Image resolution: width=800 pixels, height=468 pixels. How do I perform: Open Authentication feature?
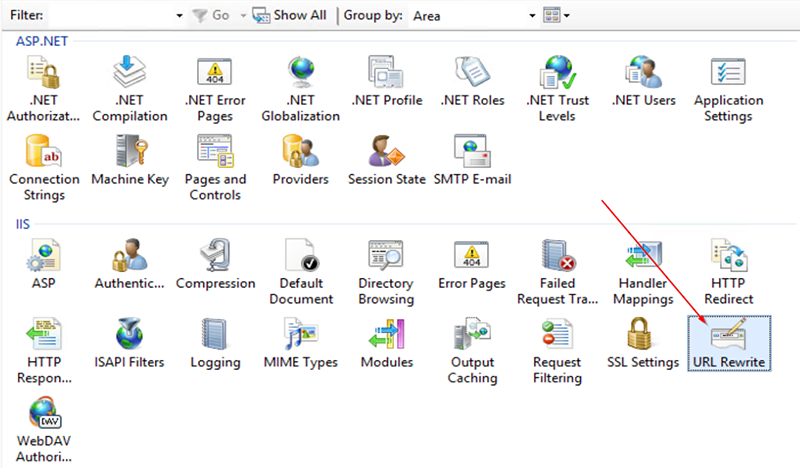[130, 264]
